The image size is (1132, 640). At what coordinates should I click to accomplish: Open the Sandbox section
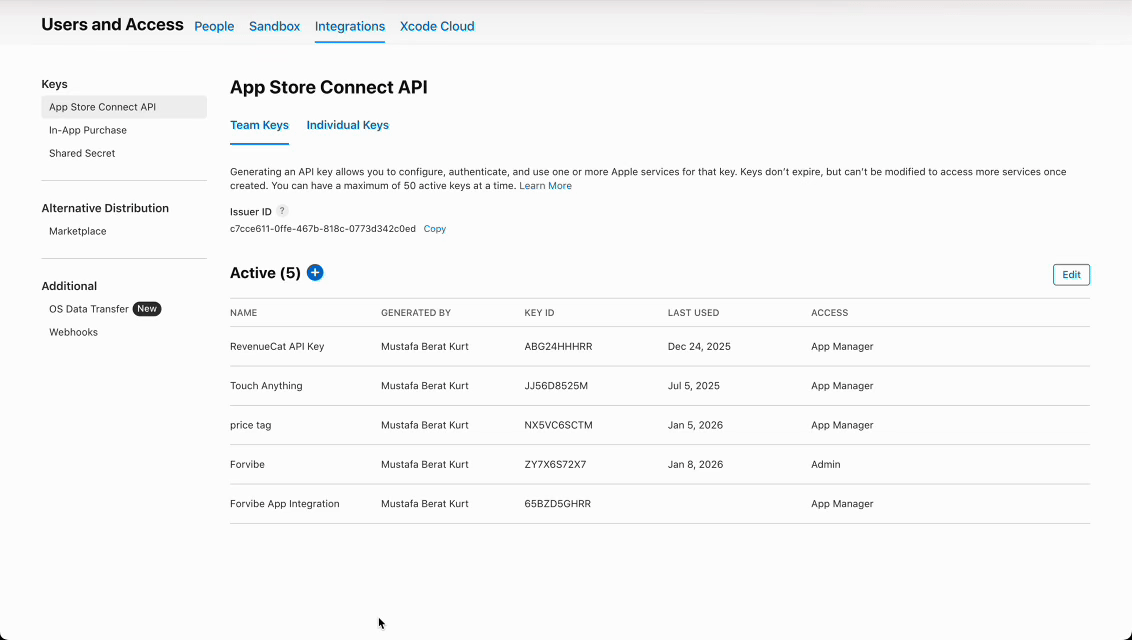pos(274,26)
